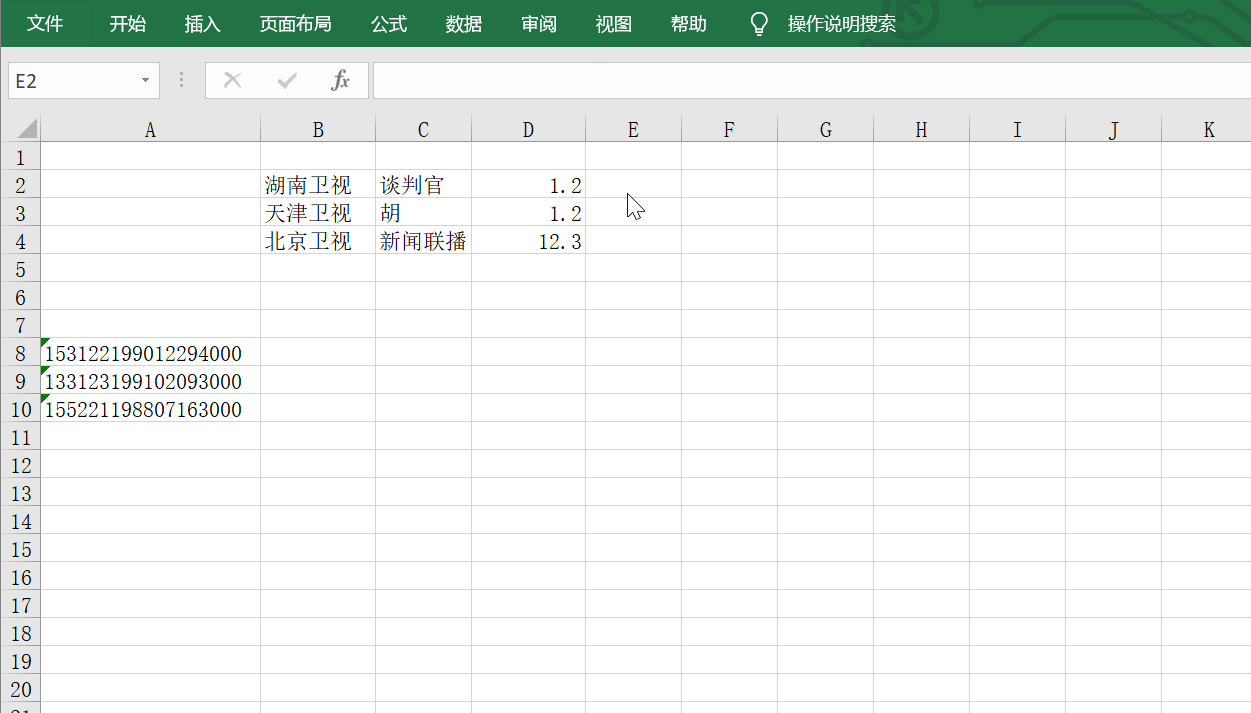Image resolution: width=1251 pixels, height=713 pixels.
Task: Select row 20 header
Action: [x=20, y=689]
